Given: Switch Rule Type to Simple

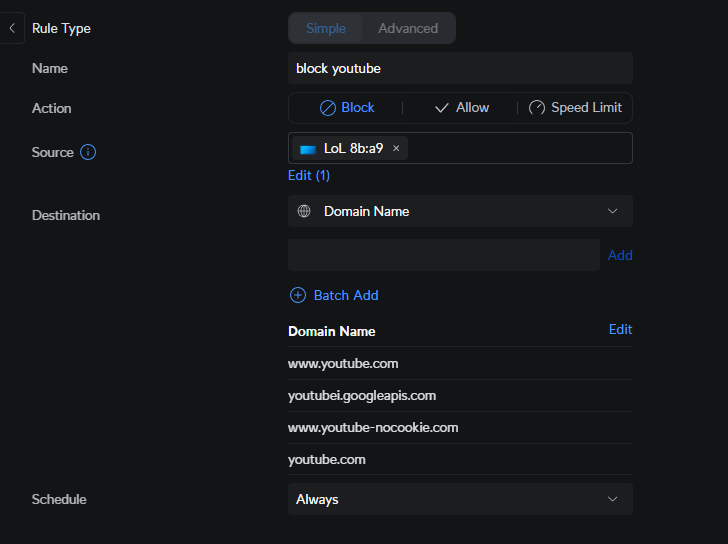Looking at the screenshot, I should [326, 28].
